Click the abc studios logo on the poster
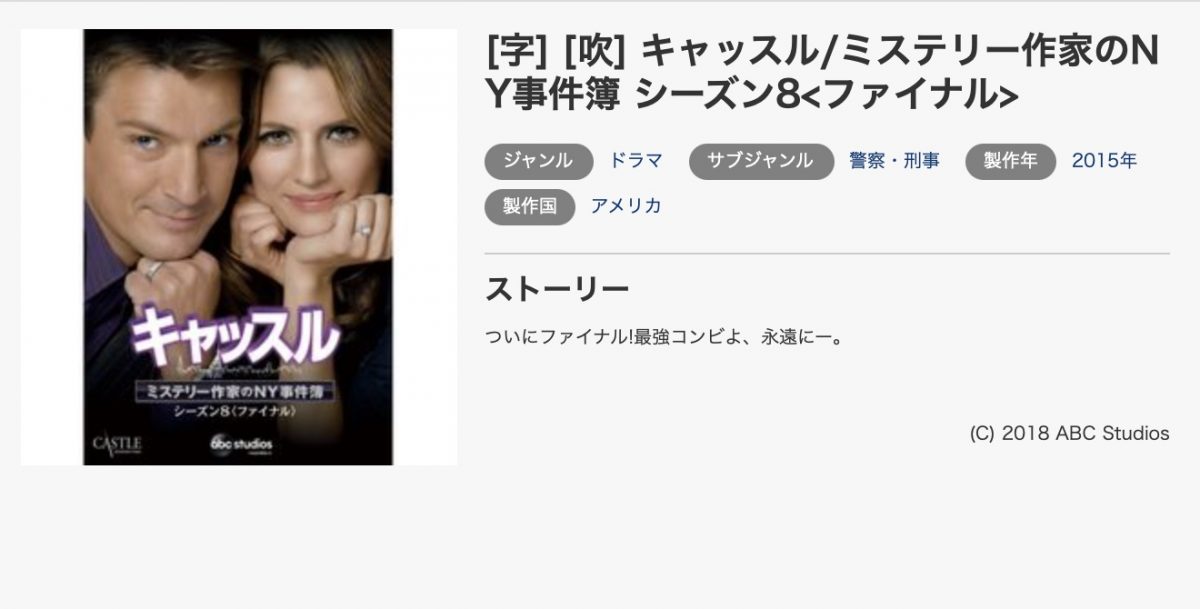Image resolution: width=1200 pixels, height=609 pixels. 240,442
